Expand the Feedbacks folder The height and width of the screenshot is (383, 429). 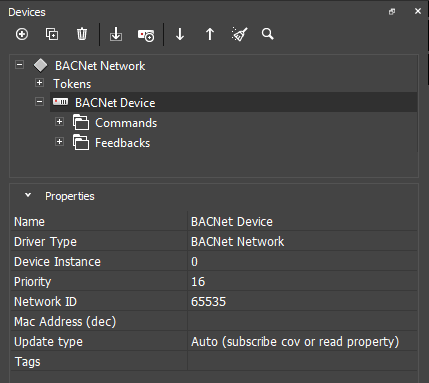[59, 142]
